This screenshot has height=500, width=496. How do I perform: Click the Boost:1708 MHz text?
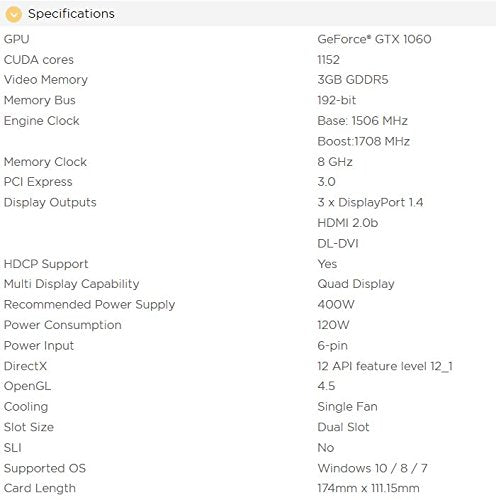363,141
